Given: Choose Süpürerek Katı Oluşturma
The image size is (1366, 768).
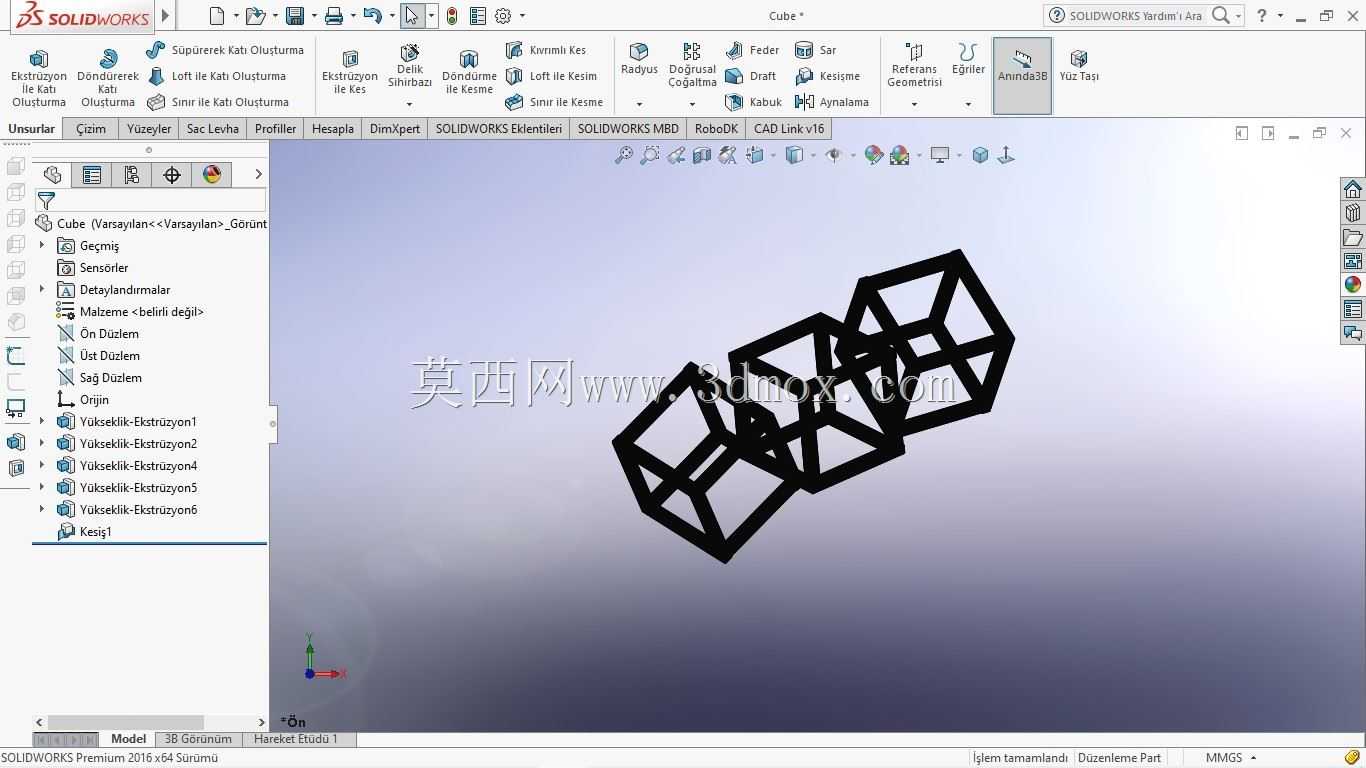Looking at the screenshot, I should [x=225, y=50].
